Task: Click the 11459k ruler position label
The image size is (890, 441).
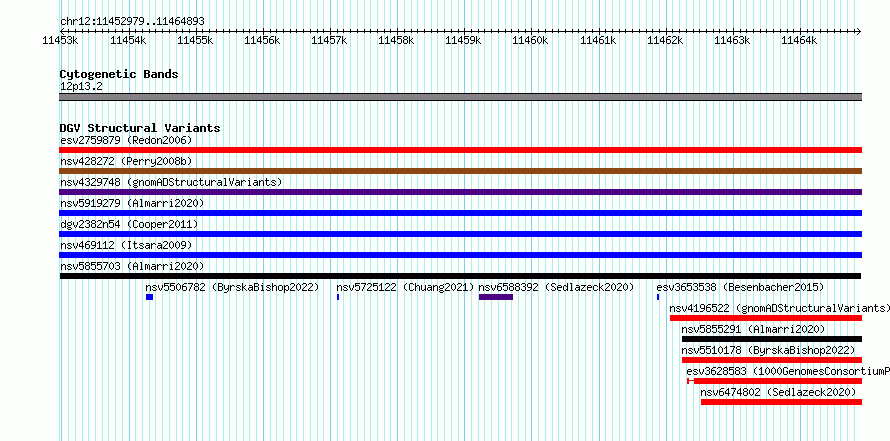Action: [x=463, y=40]
